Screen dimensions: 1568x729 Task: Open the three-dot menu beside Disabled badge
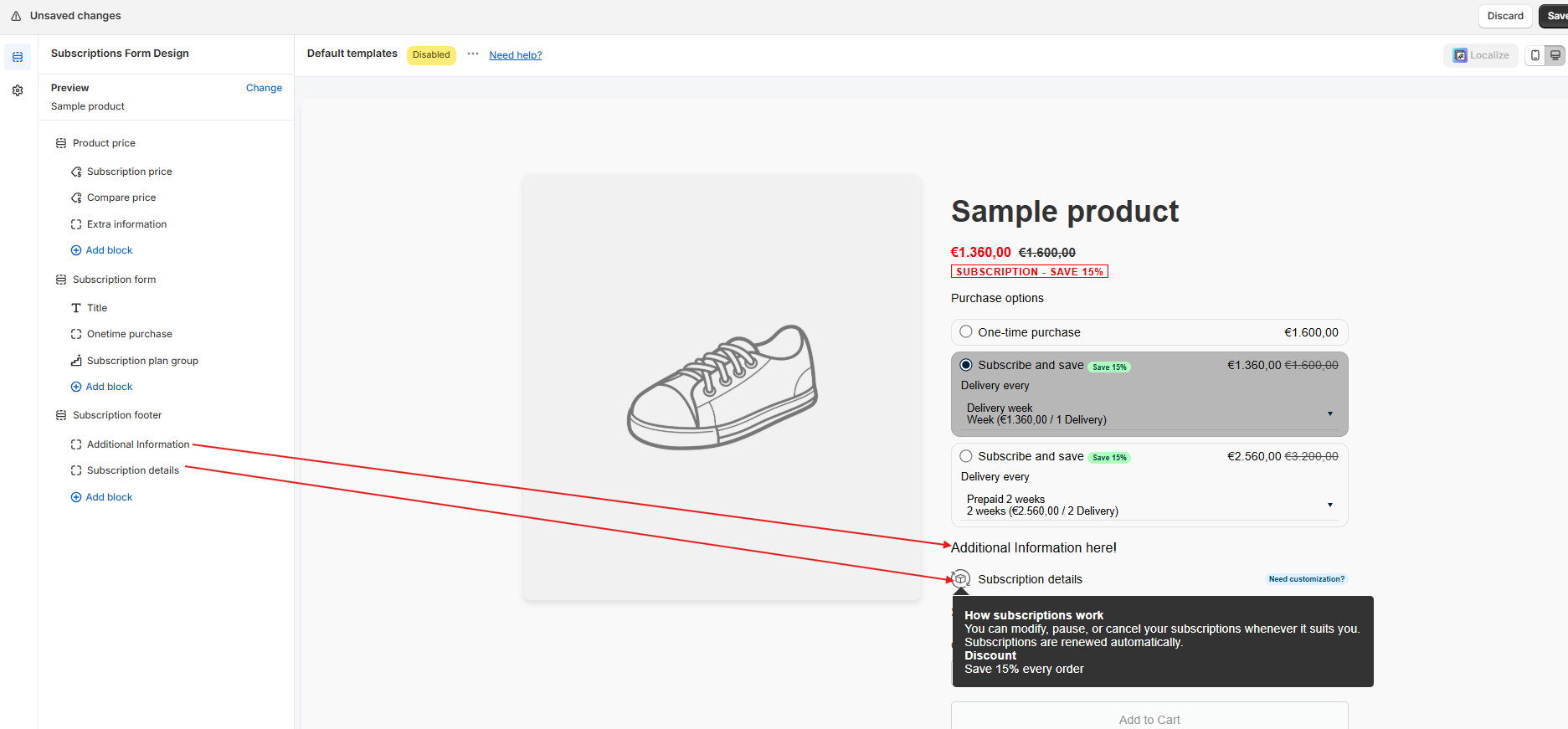[473, 54]
